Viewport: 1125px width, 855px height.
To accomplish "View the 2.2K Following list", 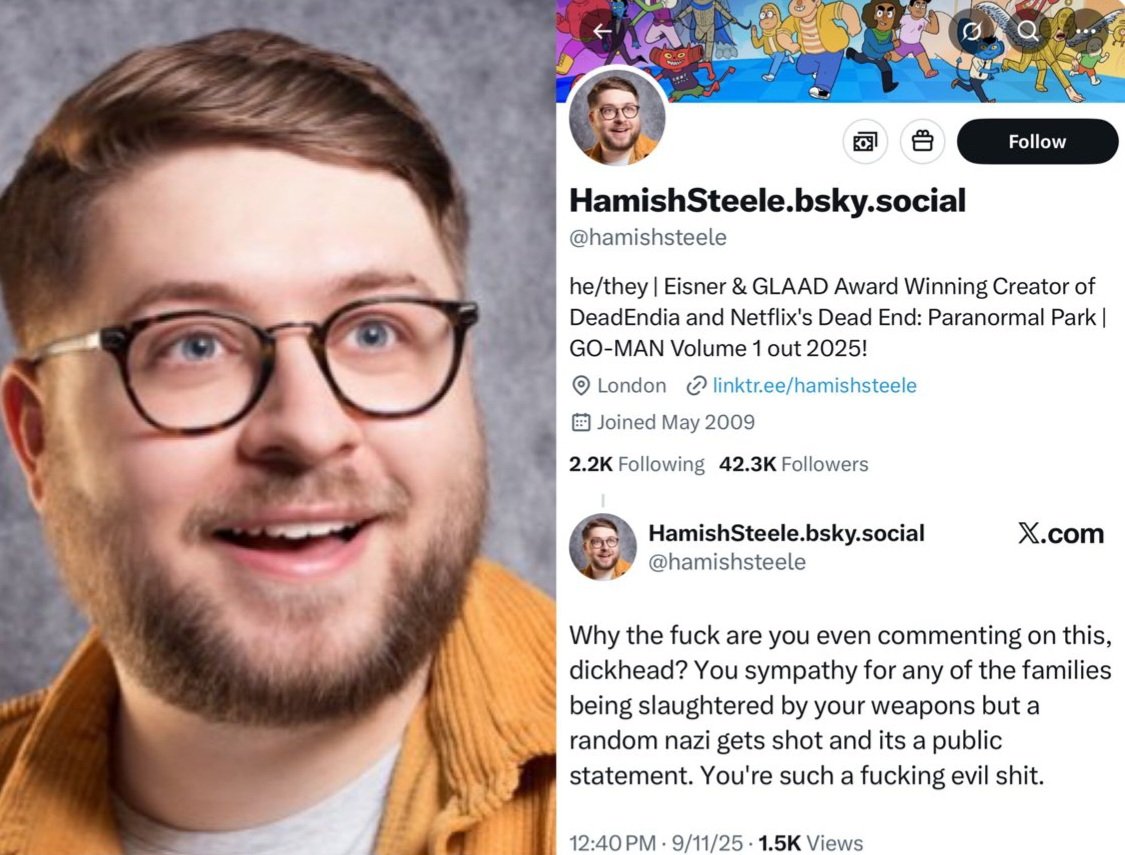I will [x=636, y=464].
